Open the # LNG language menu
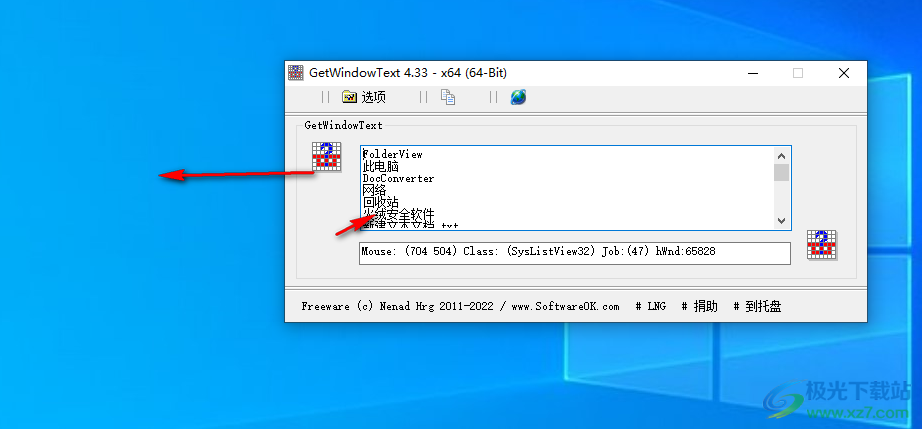The width and height of the screenshot is (922, 429). [x=651, y=306]
